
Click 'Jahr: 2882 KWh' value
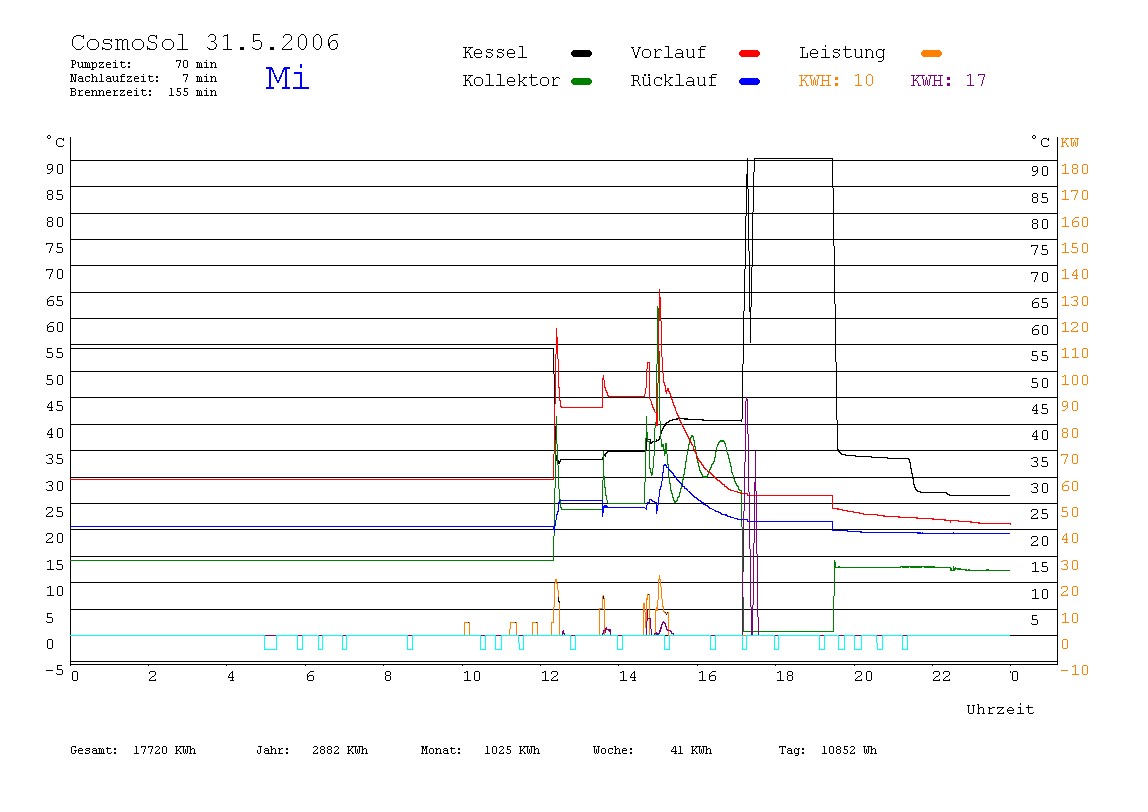pos(312,750)
